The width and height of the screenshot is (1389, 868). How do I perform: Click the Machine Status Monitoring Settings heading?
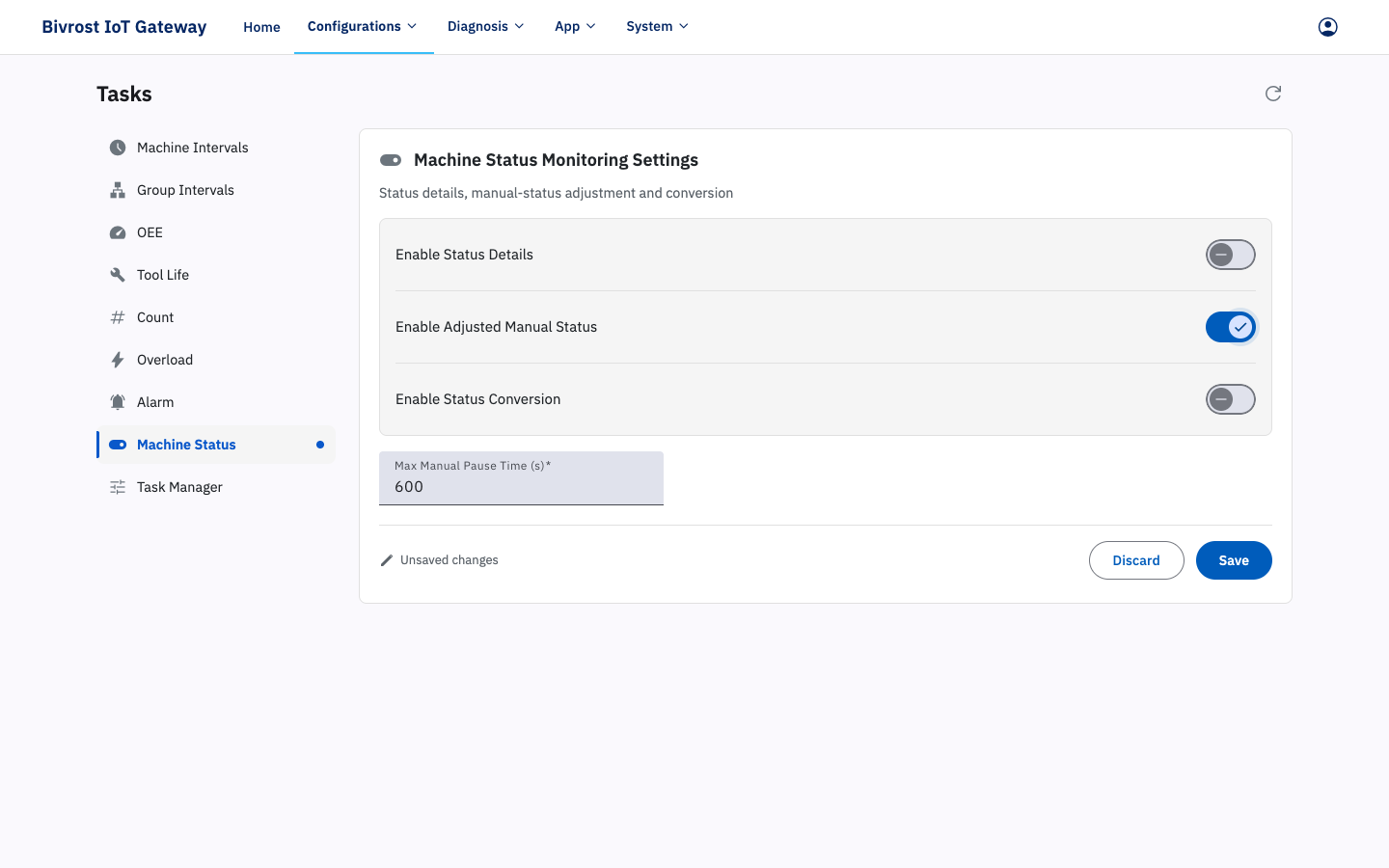tap(556, 160)
